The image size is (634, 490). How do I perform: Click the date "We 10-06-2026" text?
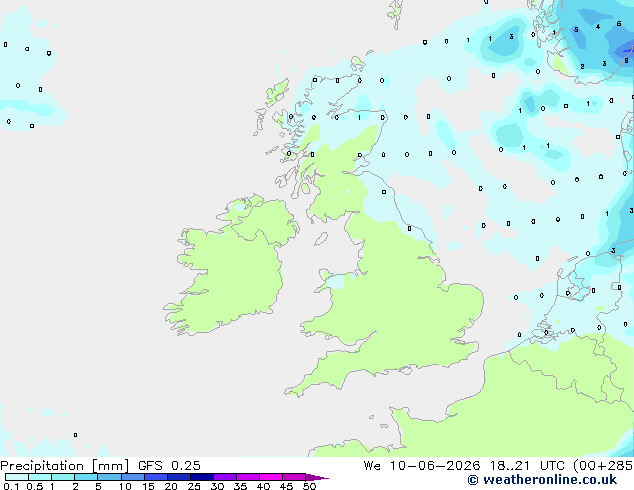pyautogui.click(x=422, y=466)
